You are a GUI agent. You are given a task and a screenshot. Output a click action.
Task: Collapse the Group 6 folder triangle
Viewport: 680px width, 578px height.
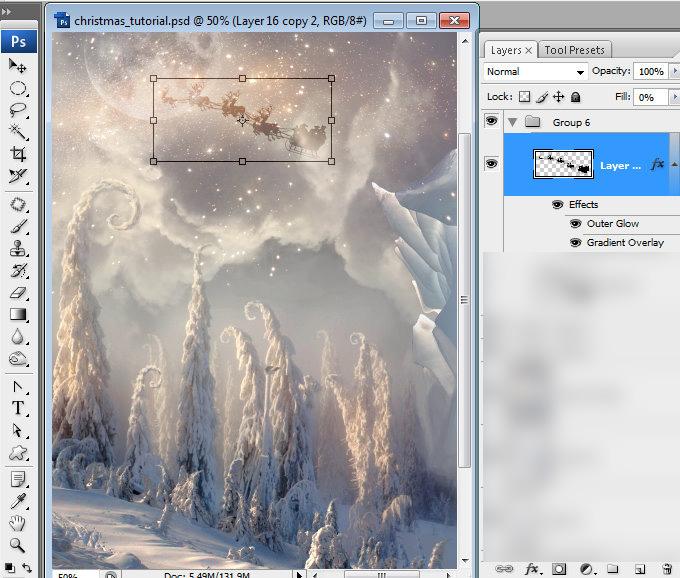click(512, 123)
